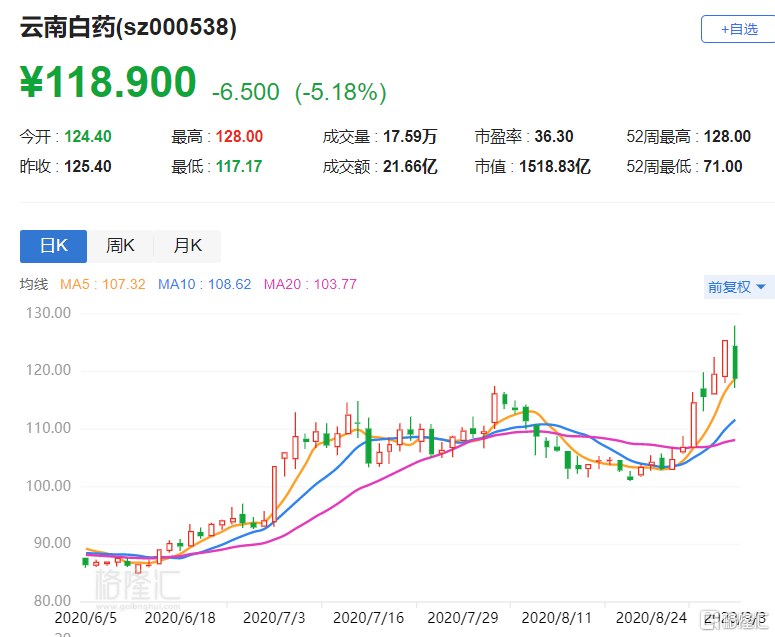Click the 成交额 value 21.66亿
The height and width of the screenshot is (637, 775).
click(410, 167)
